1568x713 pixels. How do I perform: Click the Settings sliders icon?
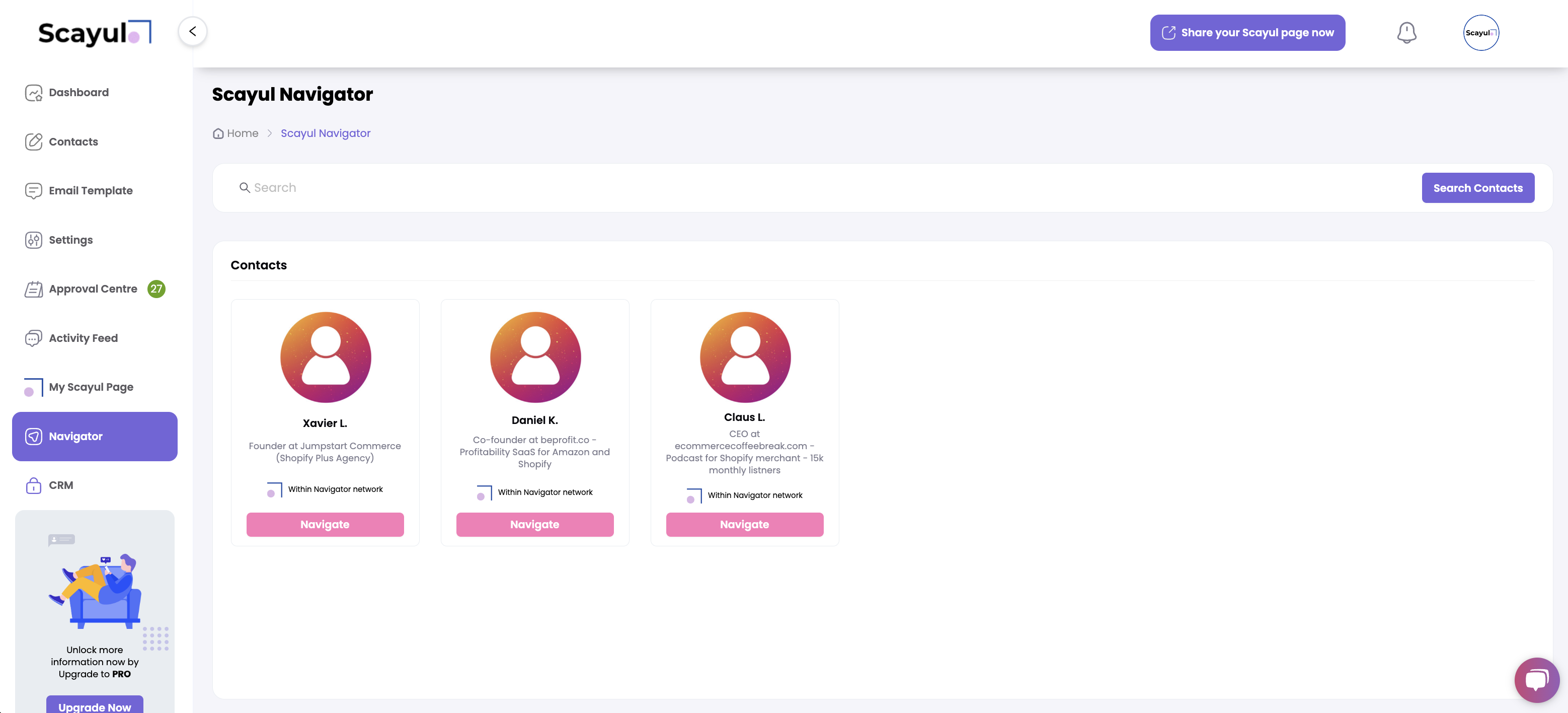click(34, 240)
